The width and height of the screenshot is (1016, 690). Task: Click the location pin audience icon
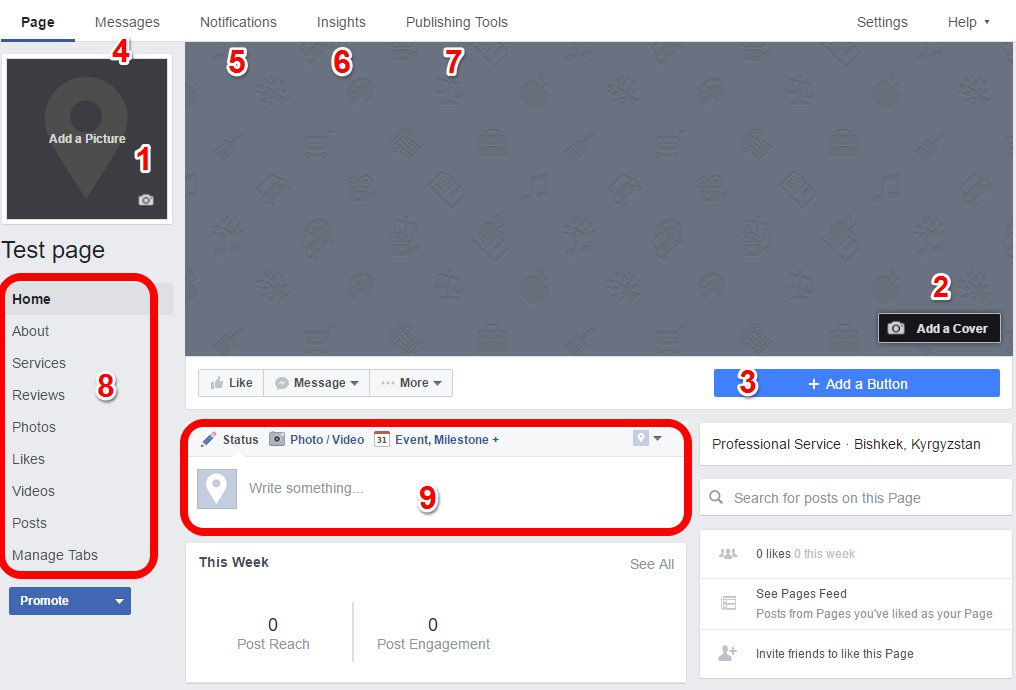click(640, 438)
